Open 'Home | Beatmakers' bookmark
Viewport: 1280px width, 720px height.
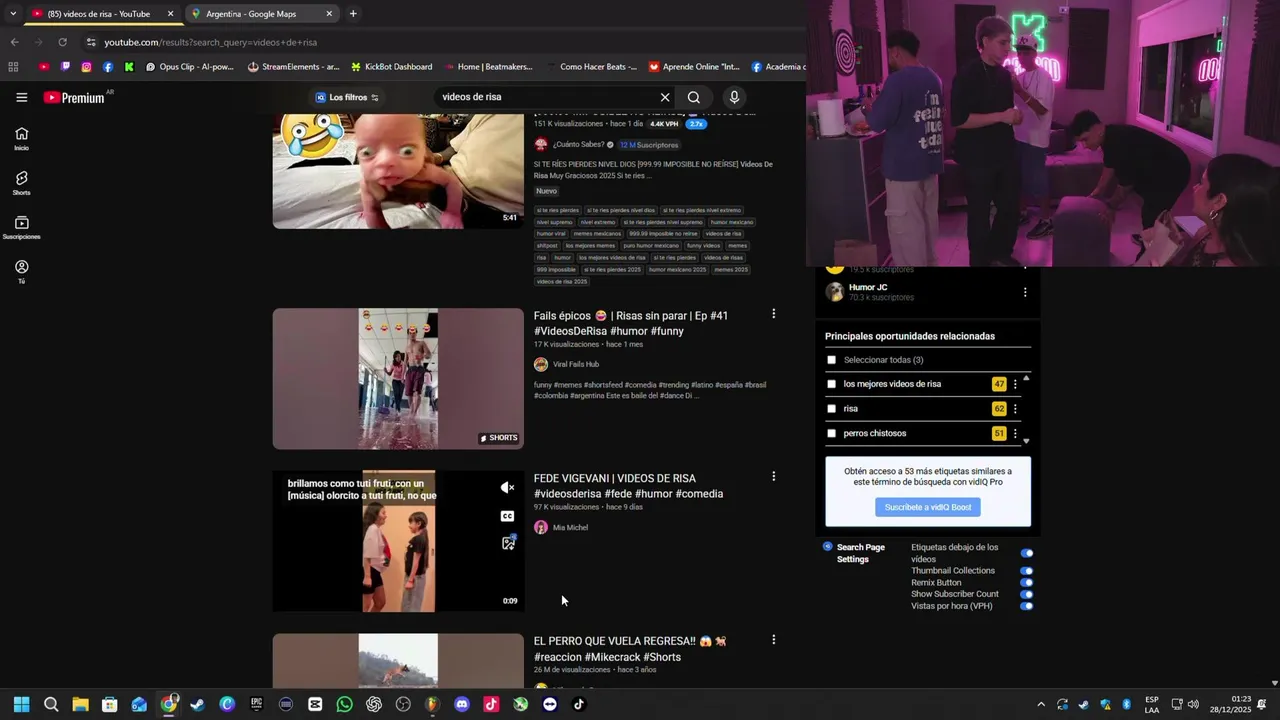pos(488,67)
